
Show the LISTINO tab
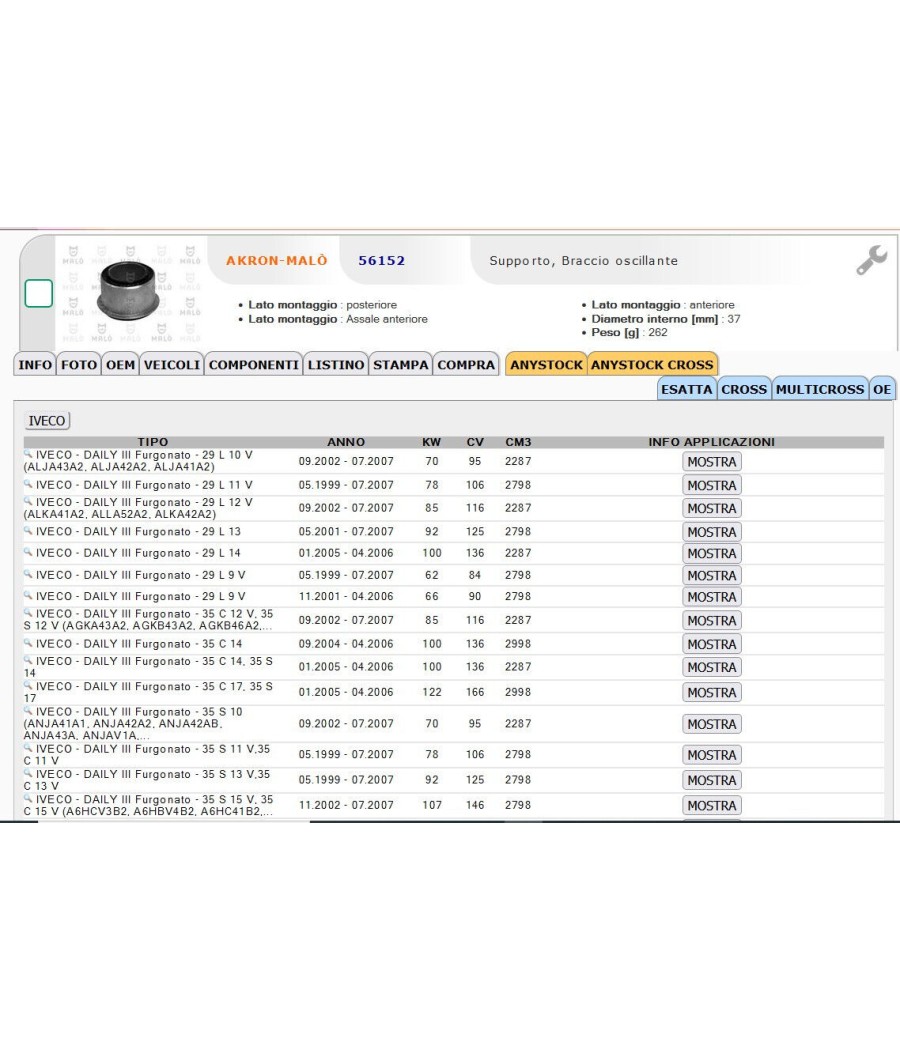tap(336, 364)
